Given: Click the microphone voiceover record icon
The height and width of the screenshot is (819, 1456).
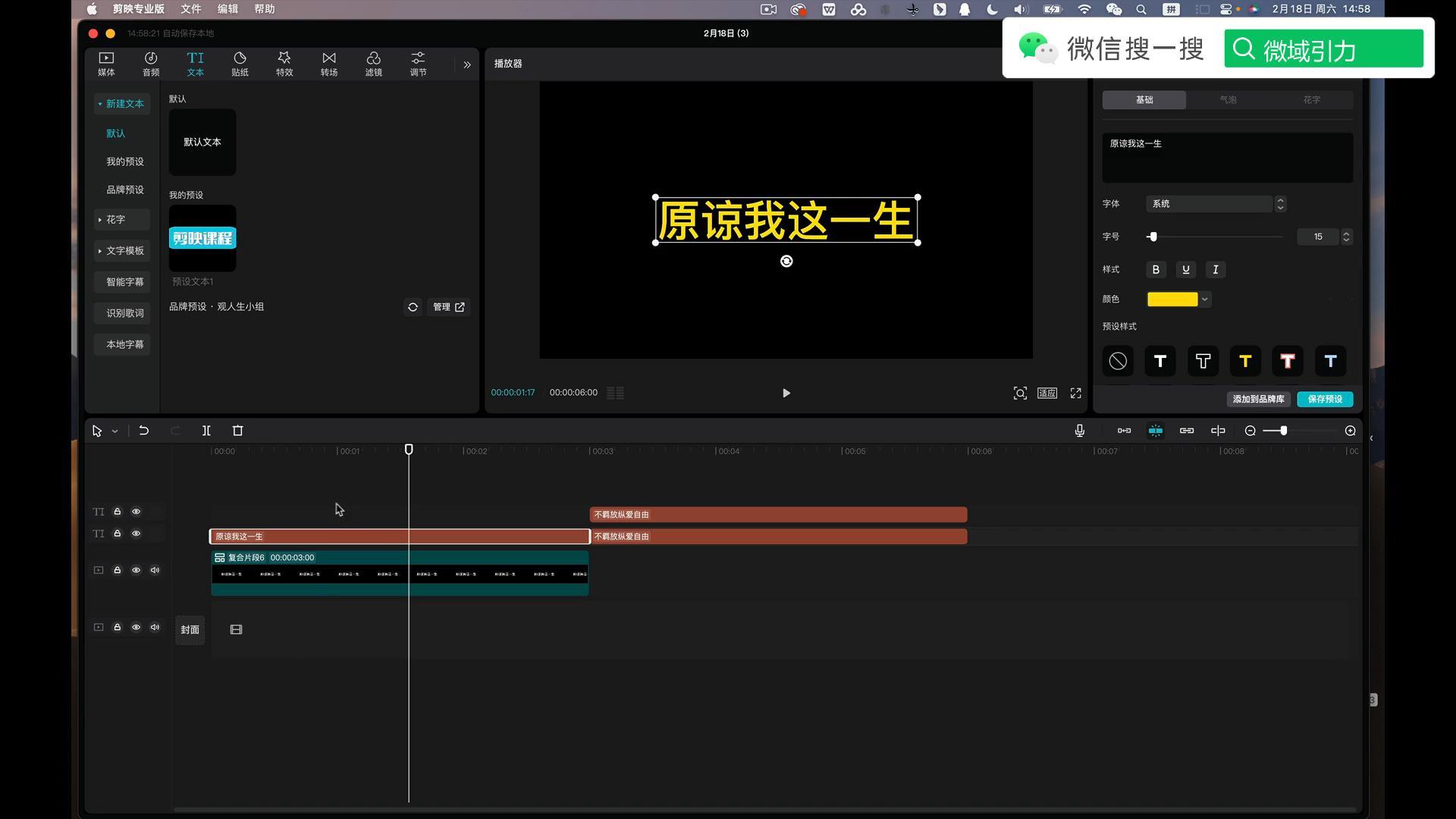Looking at the screenshot, I should [x=1079, y=431].
